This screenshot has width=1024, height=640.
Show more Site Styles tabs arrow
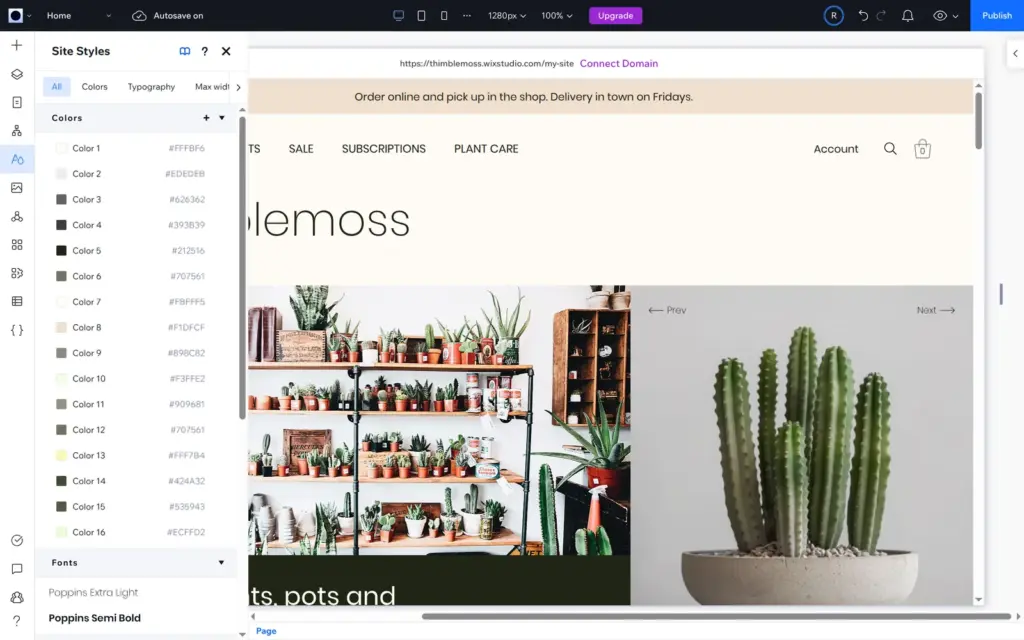238,87
